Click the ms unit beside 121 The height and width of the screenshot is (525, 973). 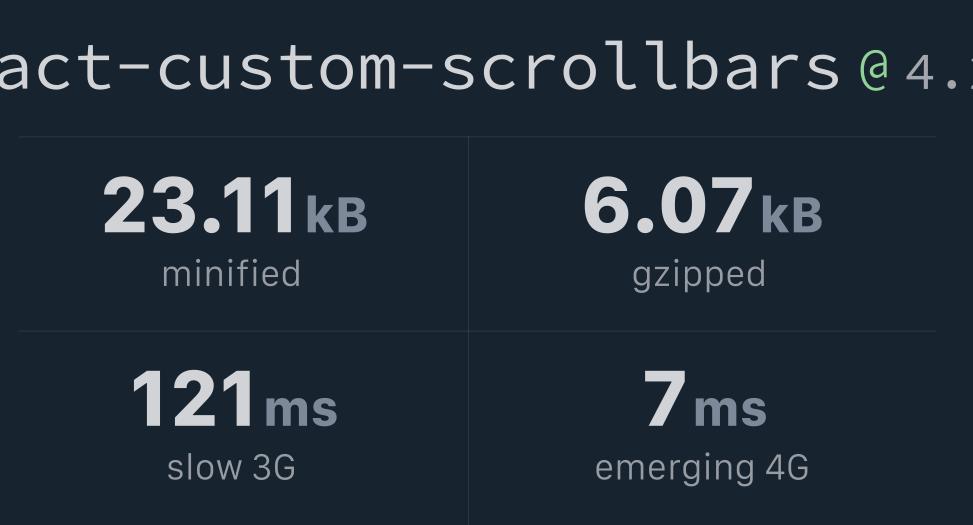tap(301, 410)
